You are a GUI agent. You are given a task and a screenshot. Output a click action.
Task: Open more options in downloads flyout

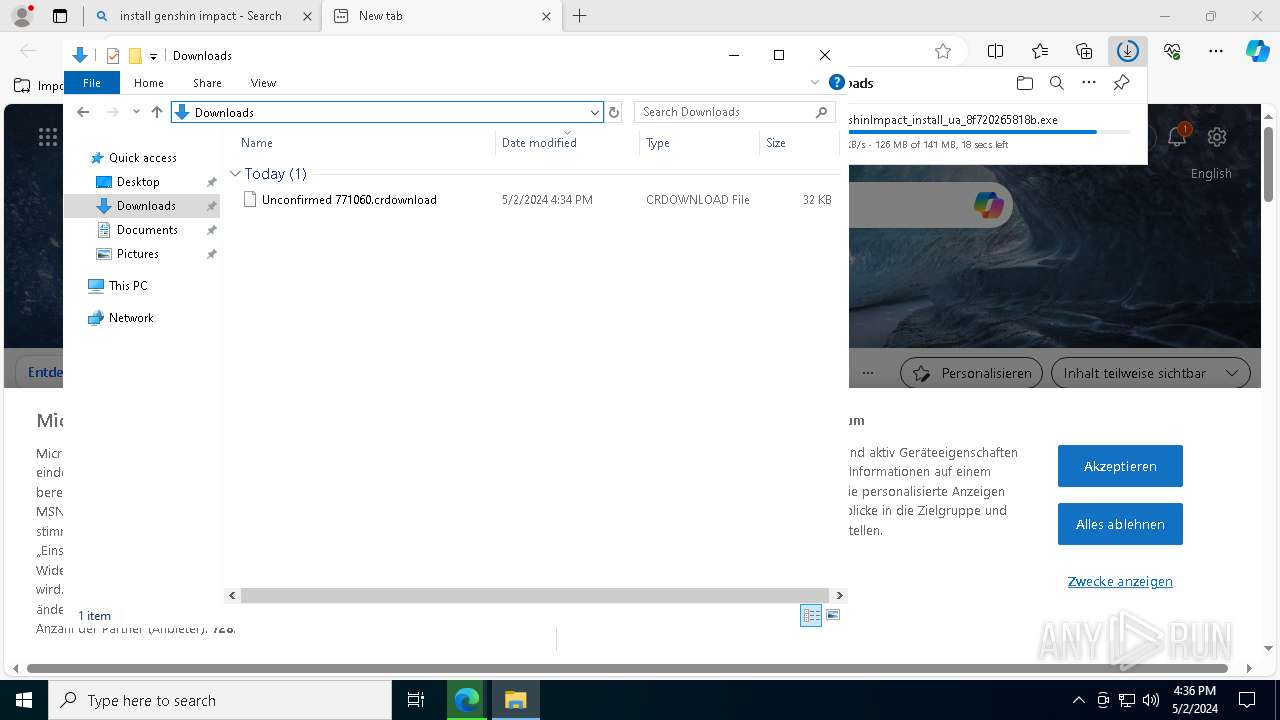(1089, 83)
